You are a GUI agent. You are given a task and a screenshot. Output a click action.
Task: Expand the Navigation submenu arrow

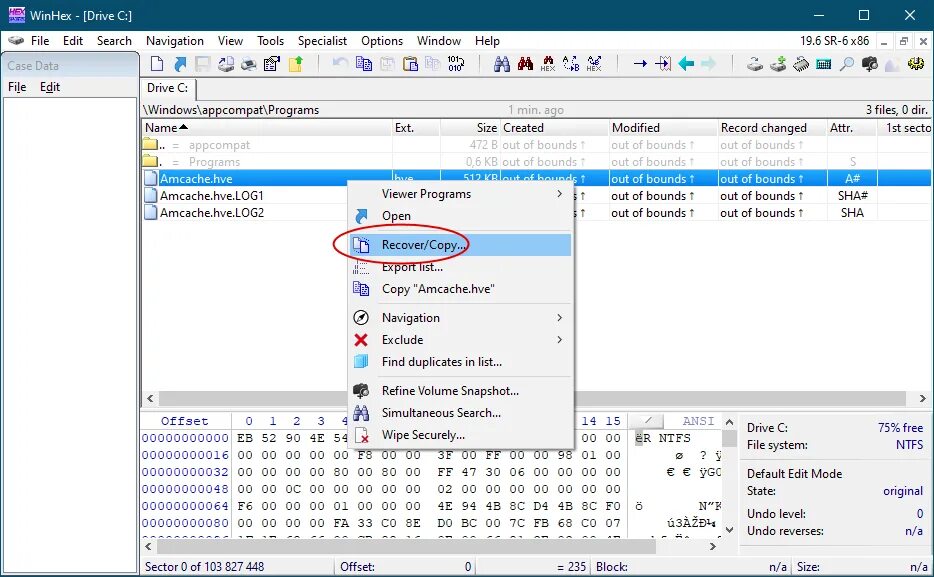[x=559, y=317]
